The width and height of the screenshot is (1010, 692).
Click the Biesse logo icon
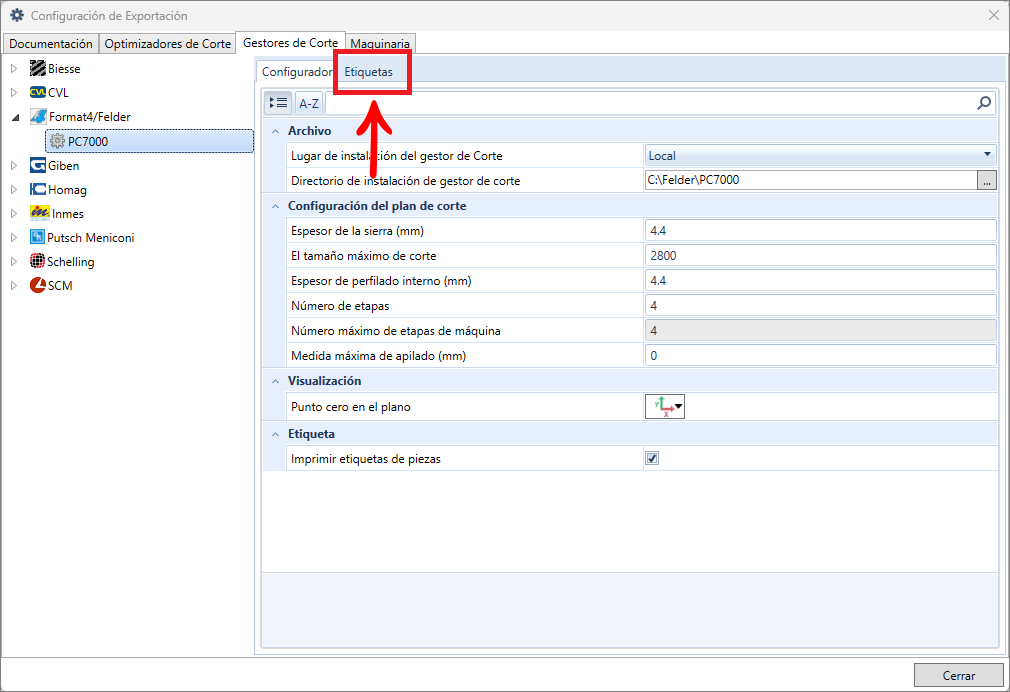coord(38,68)
